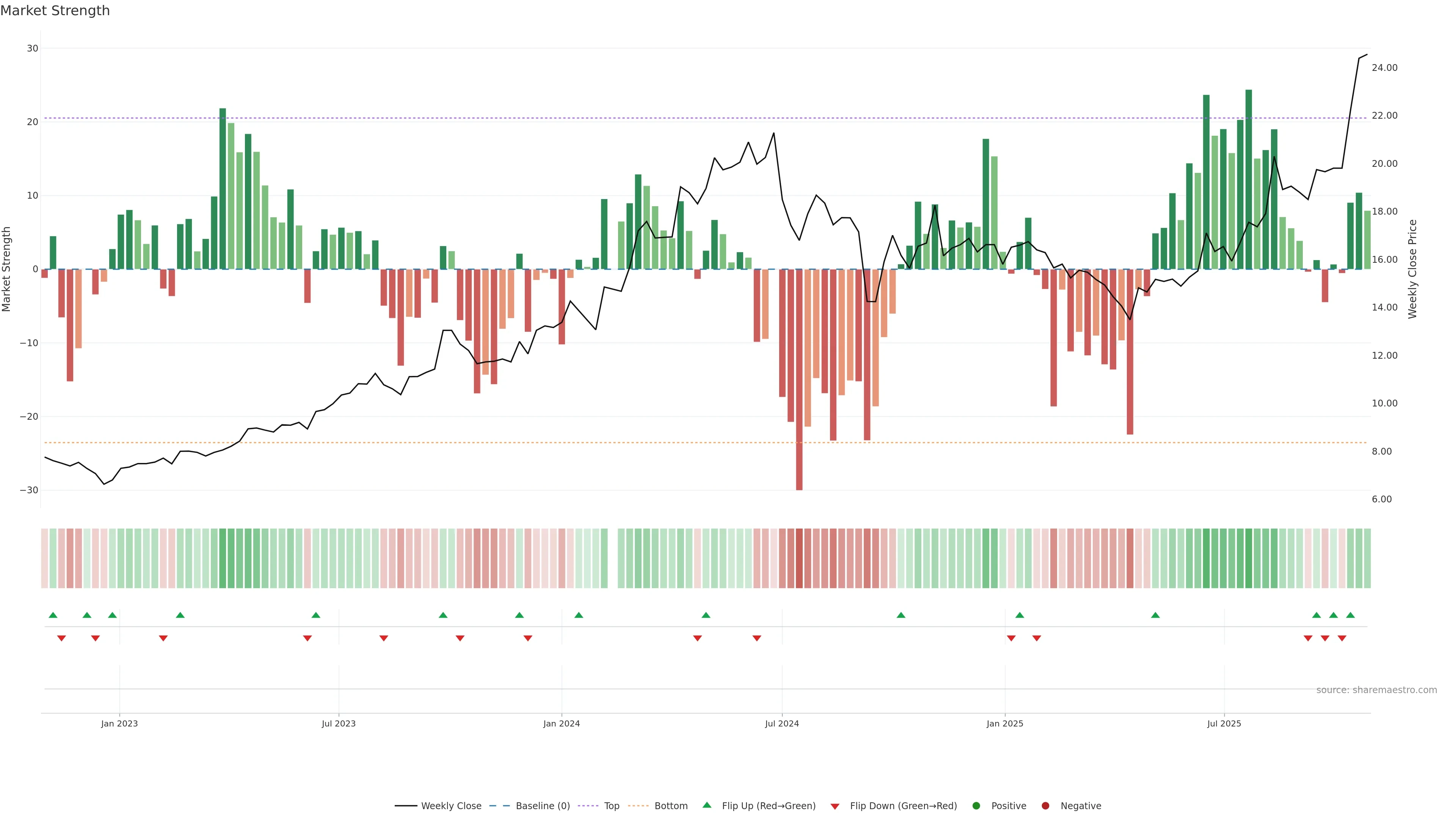Click the 24.00 Weekly Close Price tick
Viewport: 1456px width, 819px height.
click(x=1384, y=68)
